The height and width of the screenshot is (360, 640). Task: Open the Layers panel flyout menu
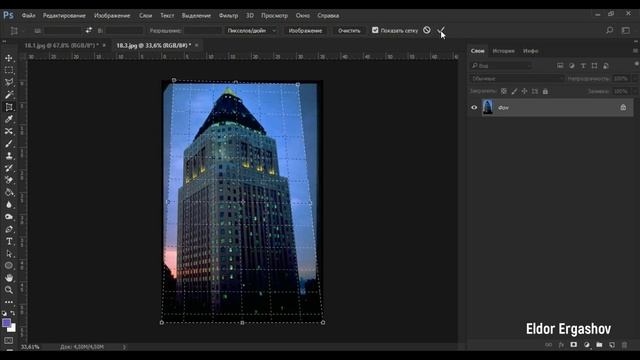(x=635, y=51)
